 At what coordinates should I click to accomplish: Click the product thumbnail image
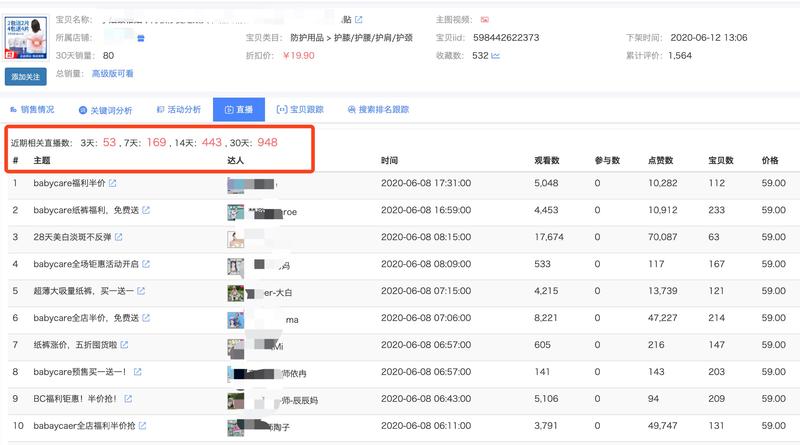click(x=26, y=37)
